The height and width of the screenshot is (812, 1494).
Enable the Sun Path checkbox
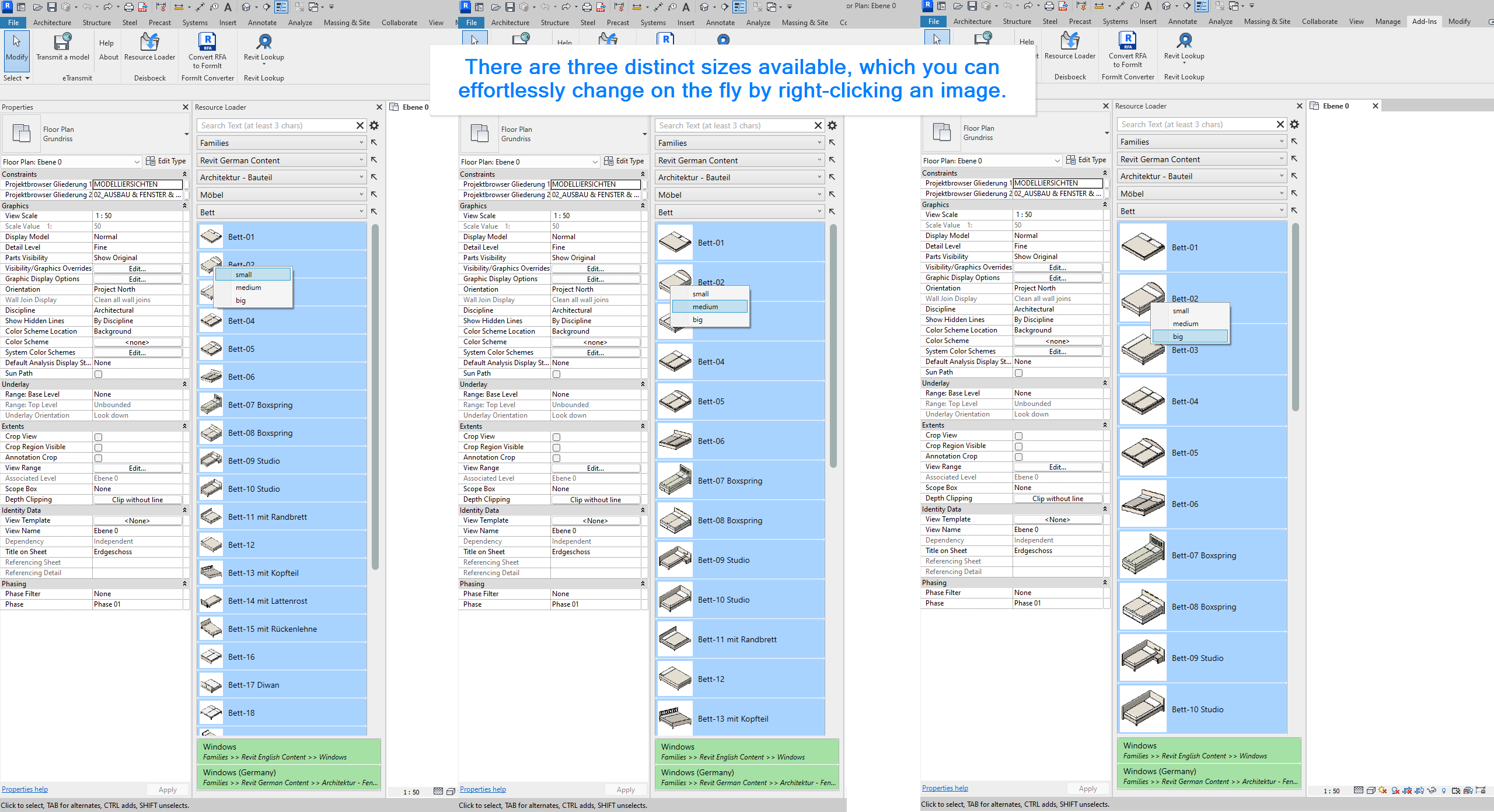click(99, 374)
